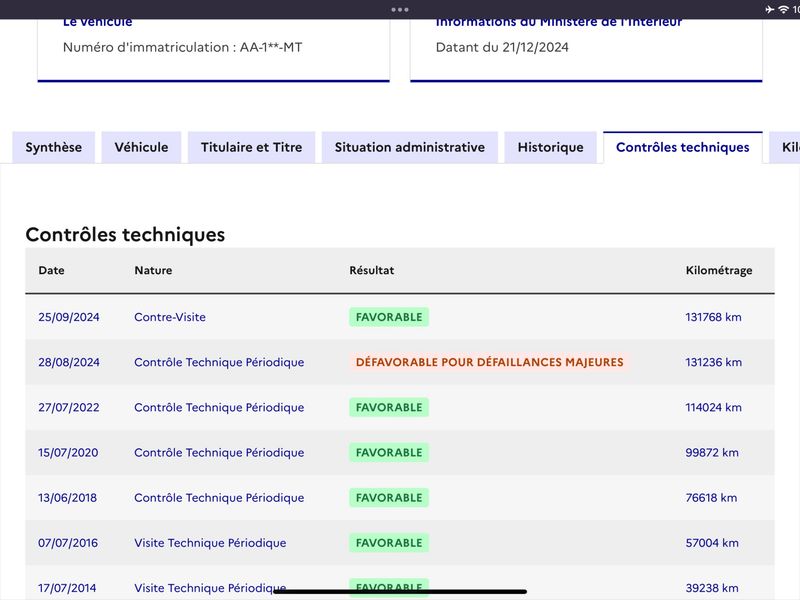
Task: Click FAVORABLE badge for 15/07/2020
Action: (389, 453)
